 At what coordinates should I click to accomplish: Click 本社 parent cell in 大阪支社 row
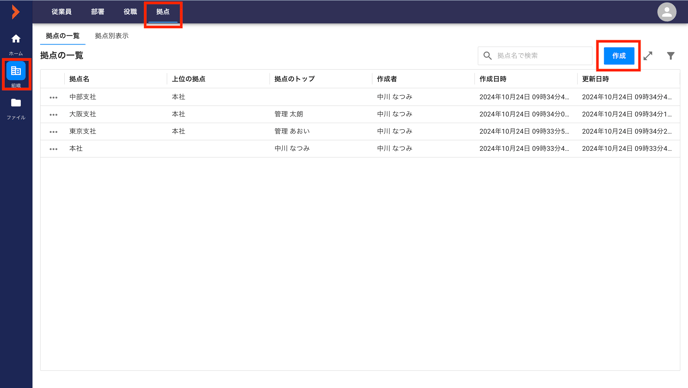click(x=179, y=114)
